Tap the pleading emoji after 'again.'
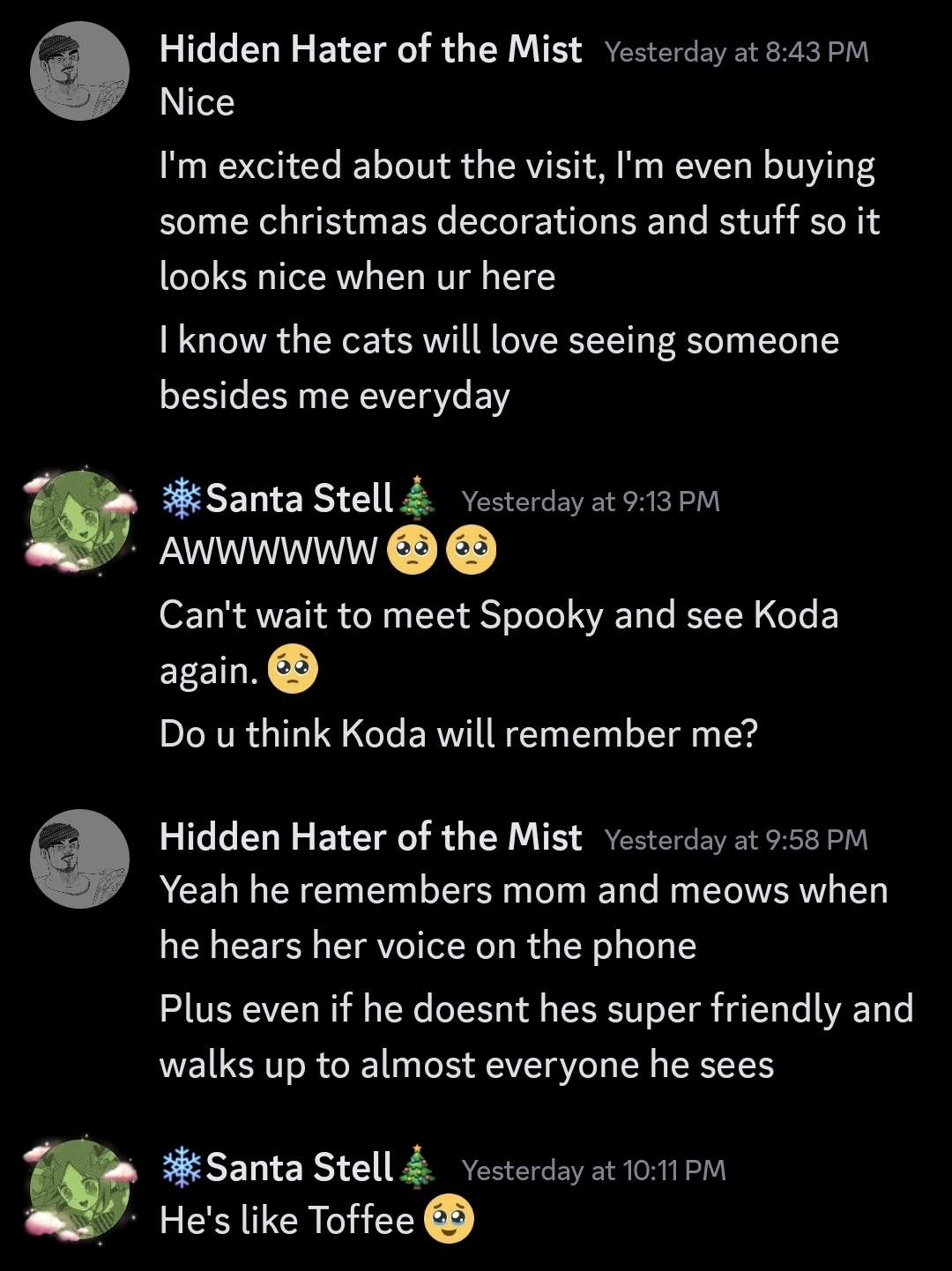Screen dimensions: 952x1271 coord(292,672)
